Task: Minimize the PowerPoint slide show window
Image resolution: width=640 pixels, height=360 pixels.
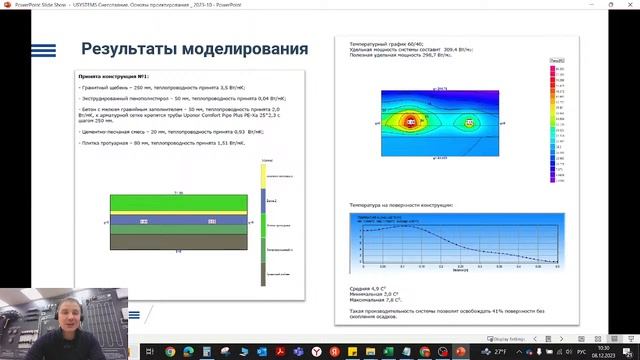Action: pyautogui.click(x=591, y=4)
